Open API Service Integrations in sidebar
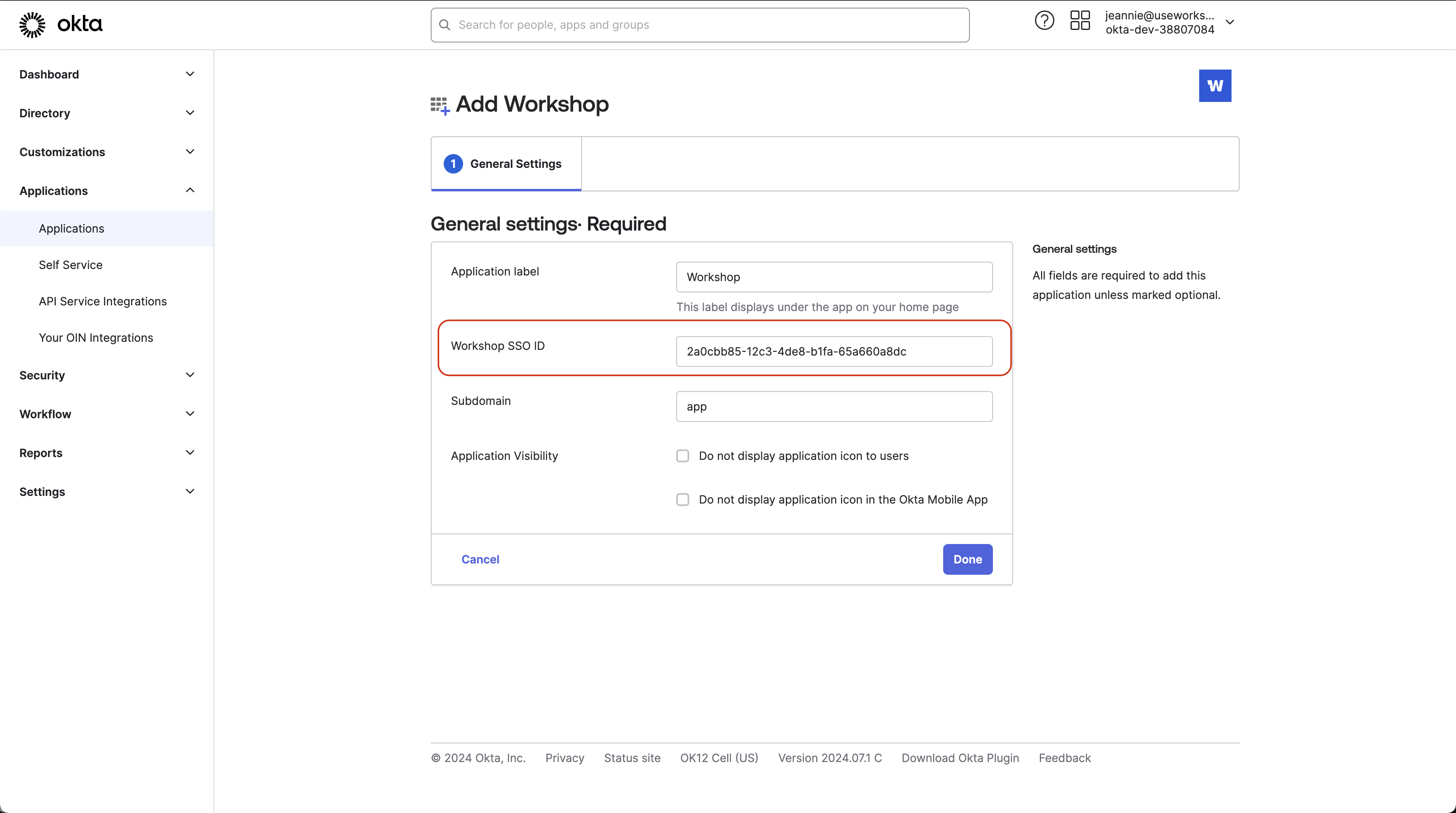Viewport: 1456px width, 813px height. click(103, 301)
